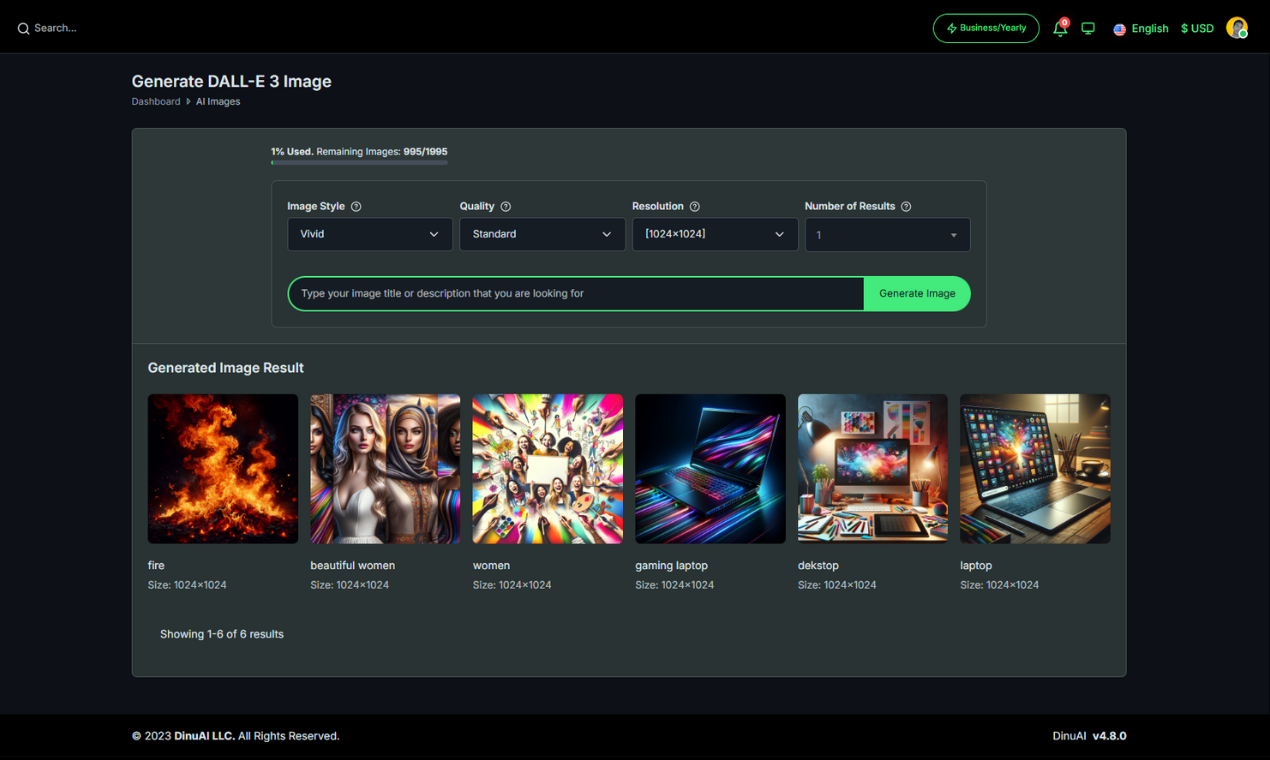The width and height of the screenshot is (1270, 760).
Task: Click the image usage progress bar
Action: [x=359, y=164]
